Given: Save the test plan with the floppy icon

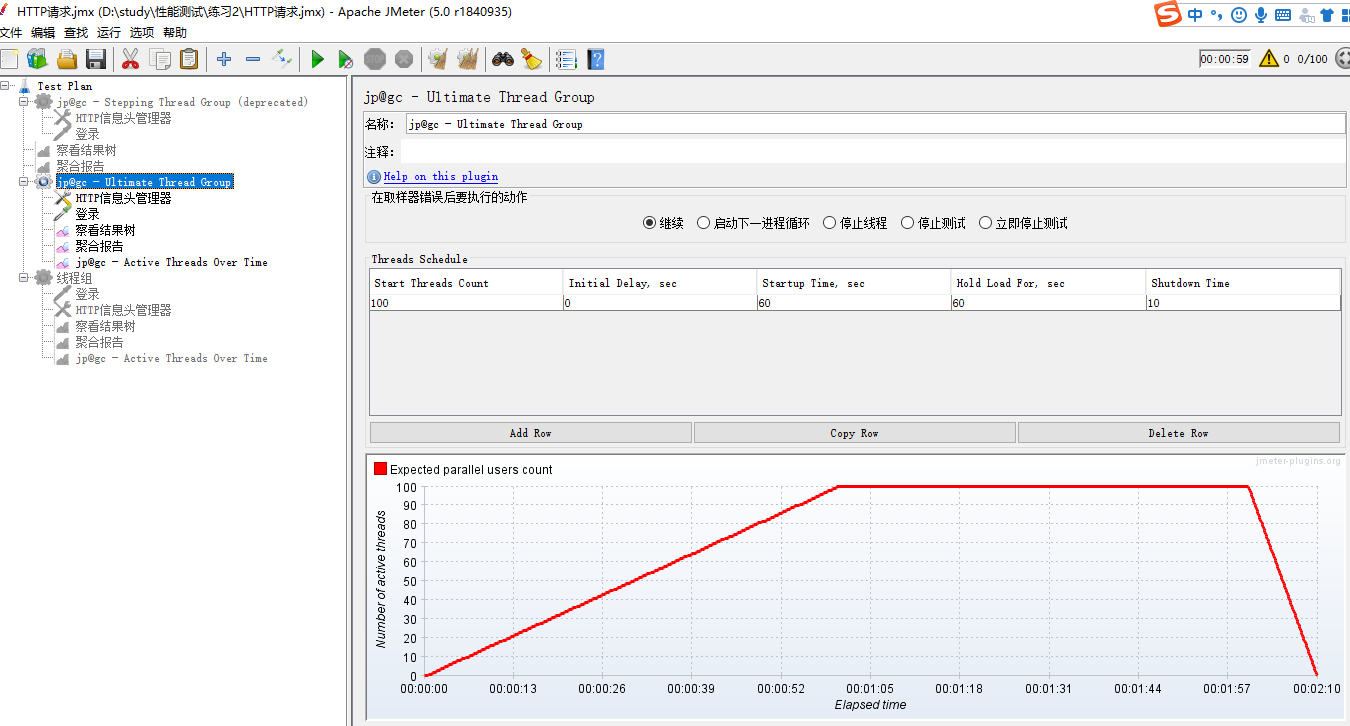Looking at the screenshot, I should point(96,59).
